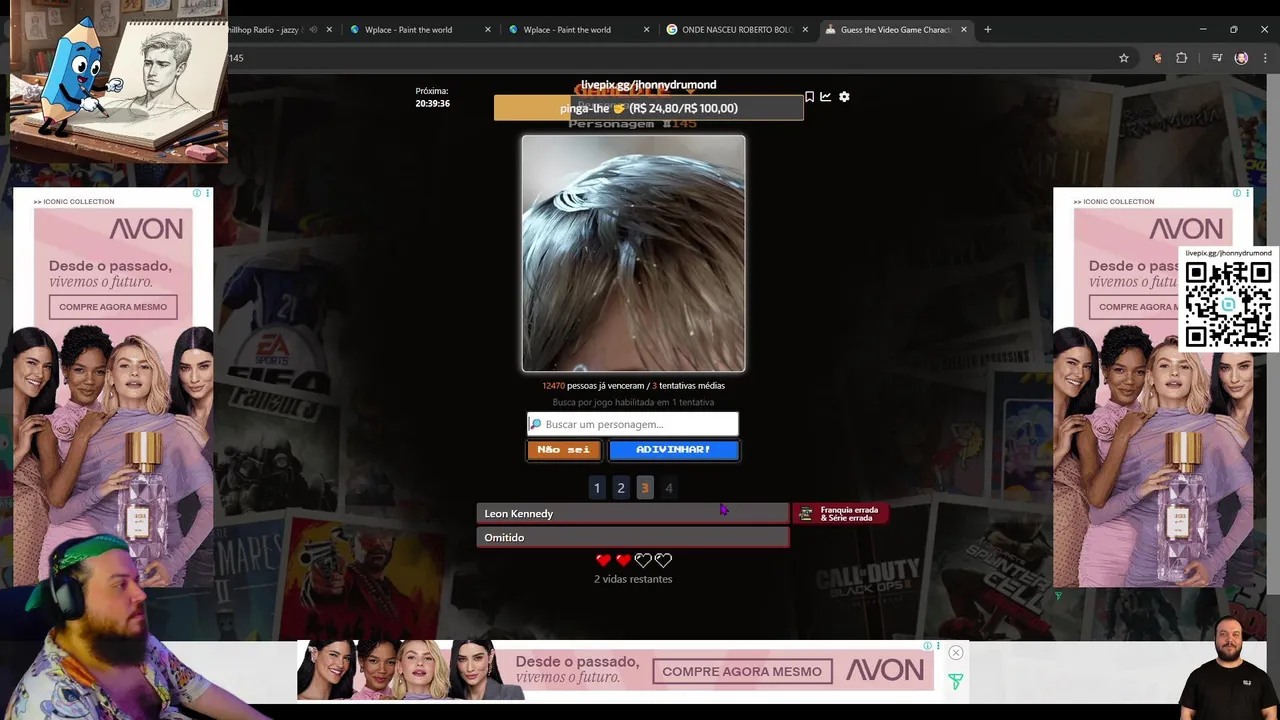Viewport: 1280px width, 720px height.
Task: Click the last empty heart
Action: (663, 560)
